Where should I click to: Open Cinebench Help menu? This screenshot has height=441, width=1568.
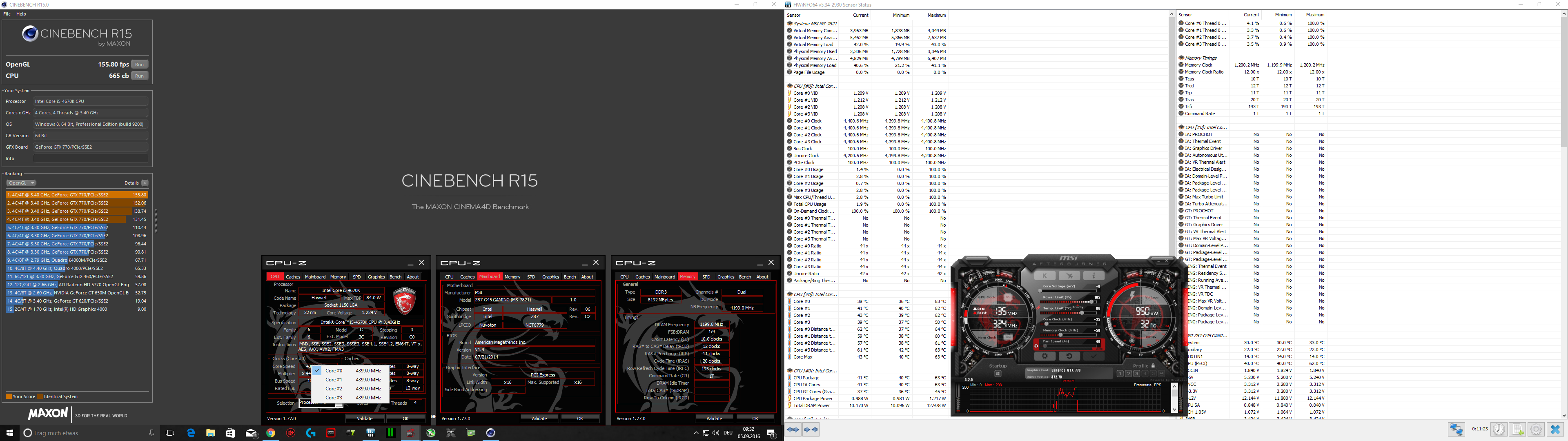point(21,13)
